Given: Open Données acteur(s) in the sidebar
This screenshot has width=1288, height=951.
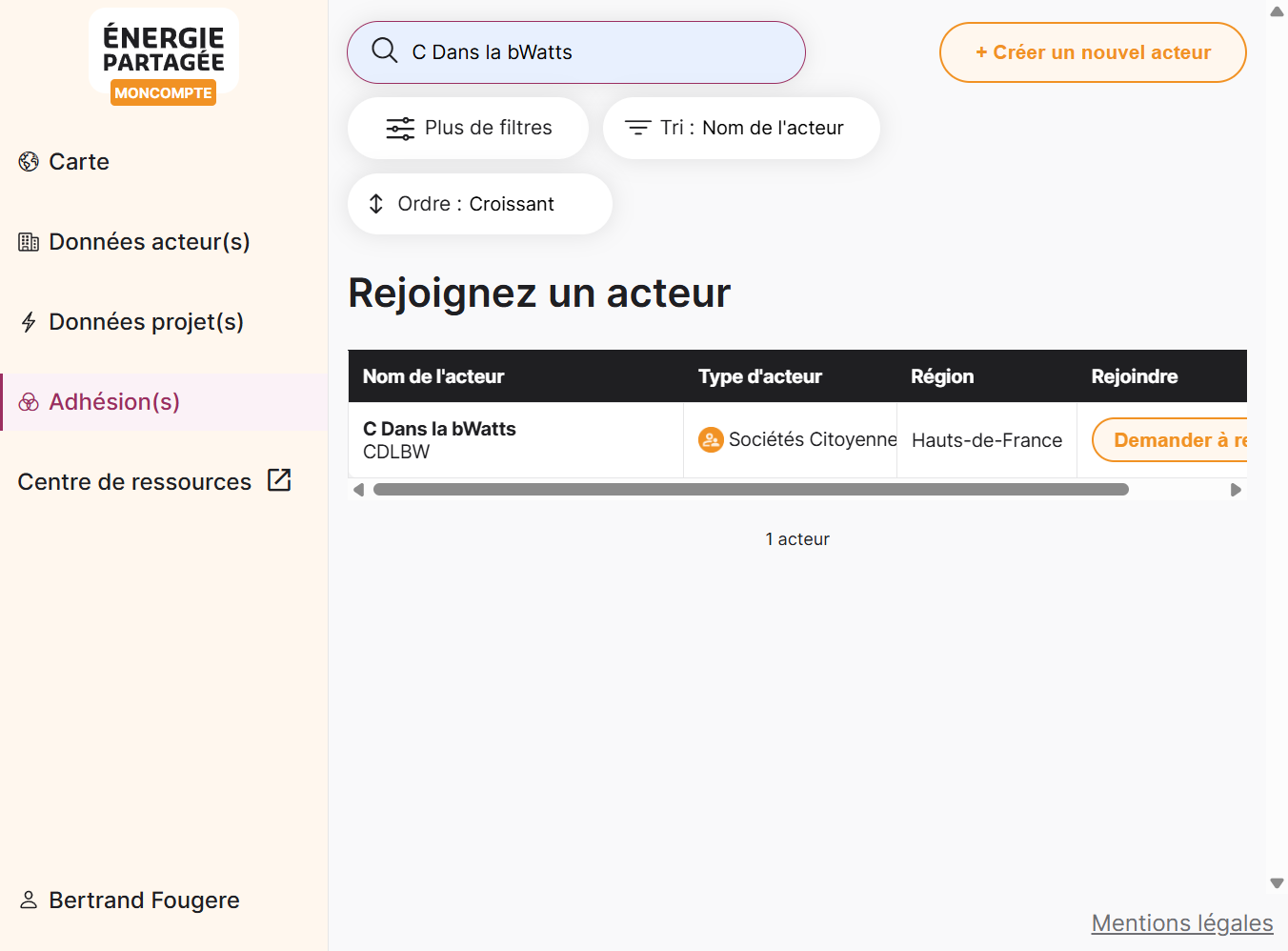Looking at the screenshot, I should coord(164,242).
